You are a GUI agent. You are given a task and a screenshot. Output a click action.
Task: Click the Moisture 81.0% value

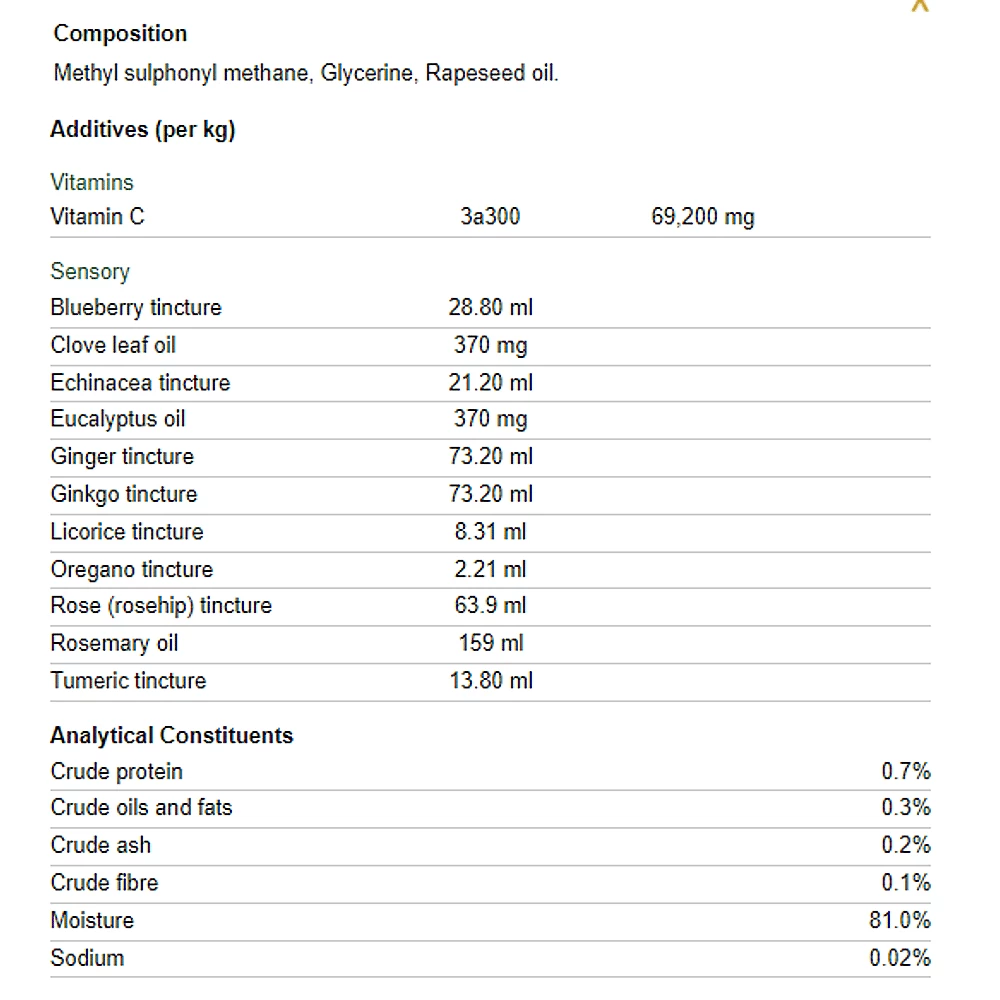(900, 920)
